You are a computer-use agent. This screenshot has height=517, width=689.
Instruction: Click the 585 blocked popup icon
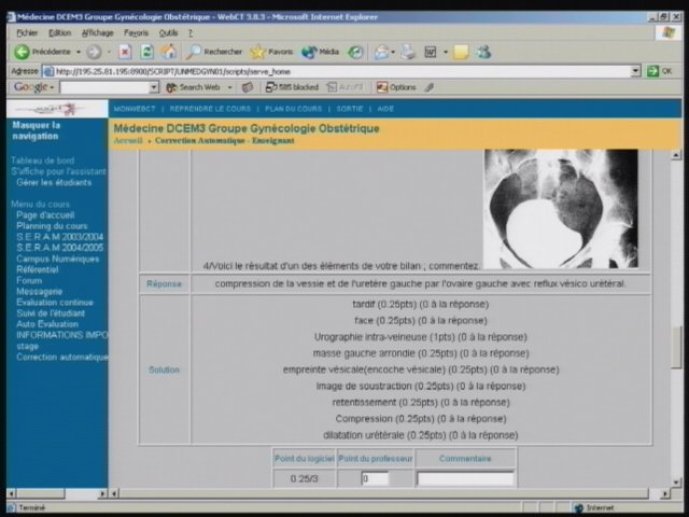coord(292,87)
